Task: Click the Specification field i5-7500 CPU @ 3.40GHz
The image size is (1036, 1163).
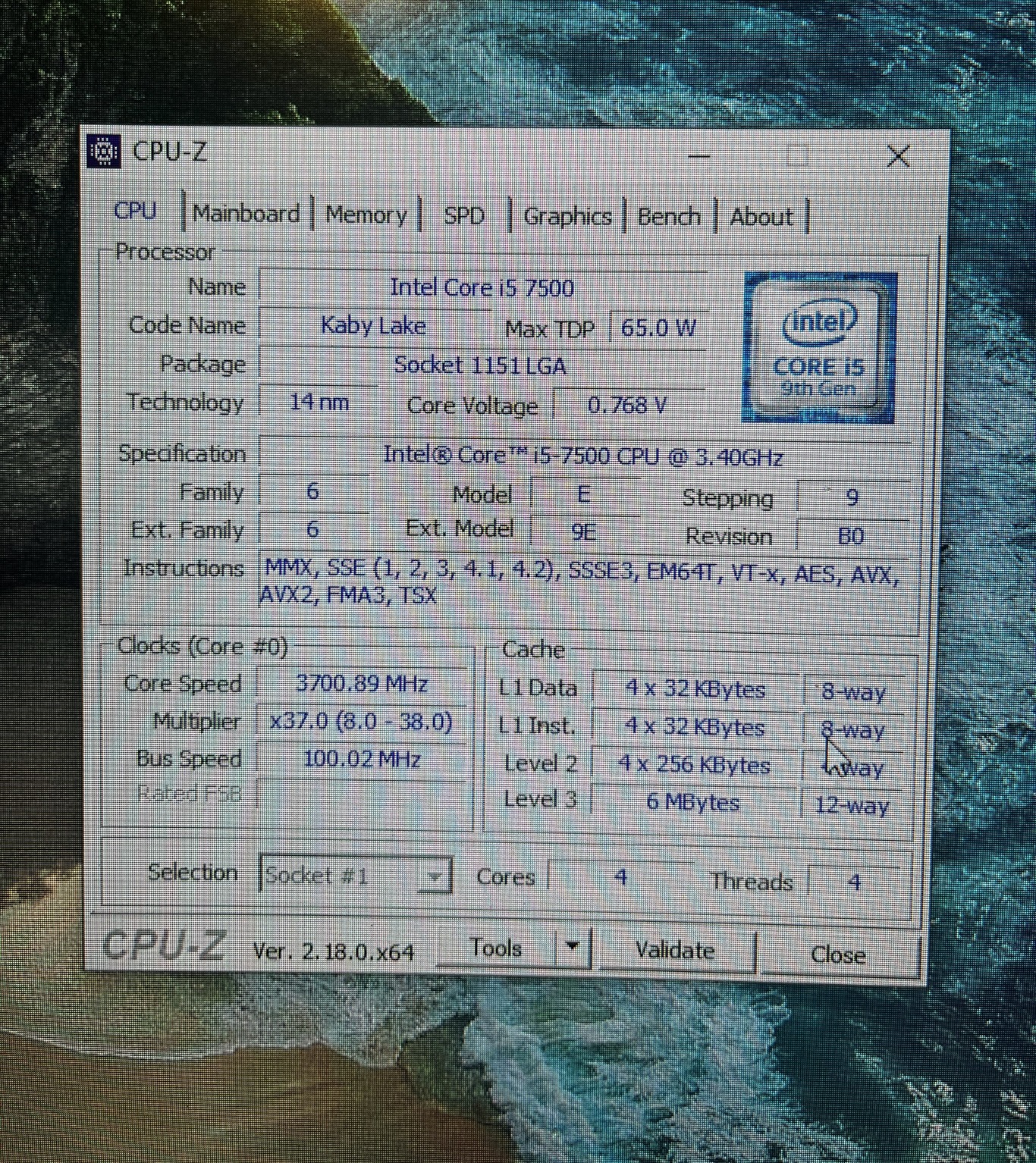Action: coord(585,455)
